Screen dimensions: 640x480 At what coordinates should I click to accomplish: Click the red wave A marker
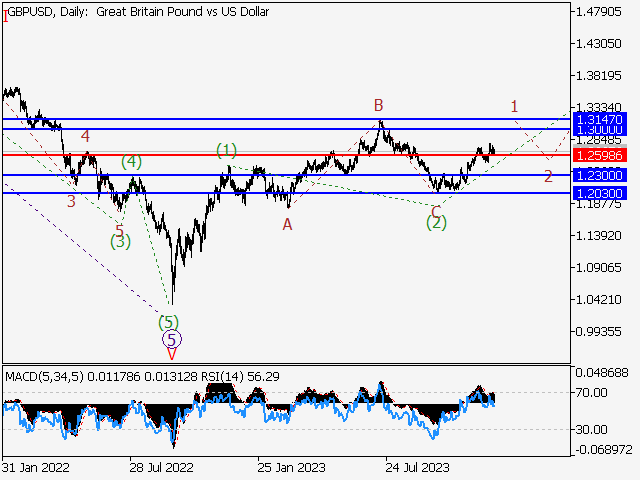click(x=287, y=225)
